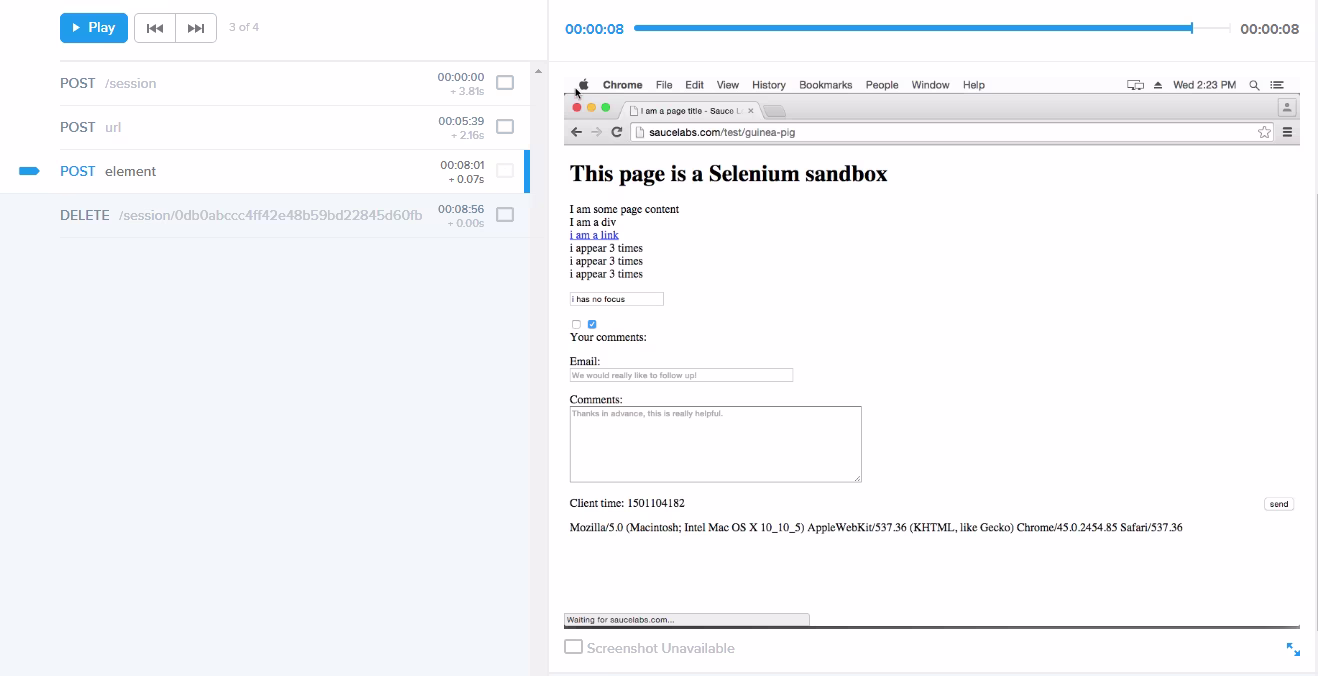Click the Play button
Image resolution: width=1318 pixels, height=676 pixels.
coord(94,28)
